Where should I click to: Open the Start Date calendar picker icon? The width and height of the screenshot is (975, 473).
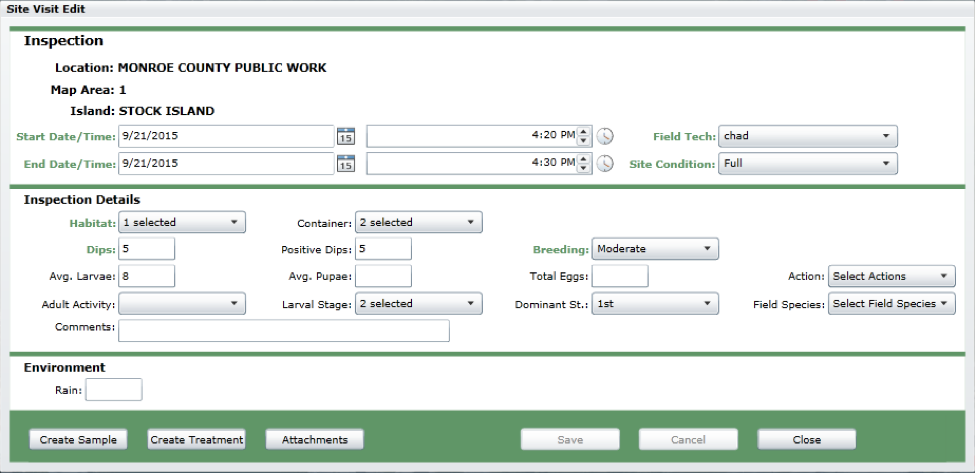pyautogui.click(x=346, y=136)
